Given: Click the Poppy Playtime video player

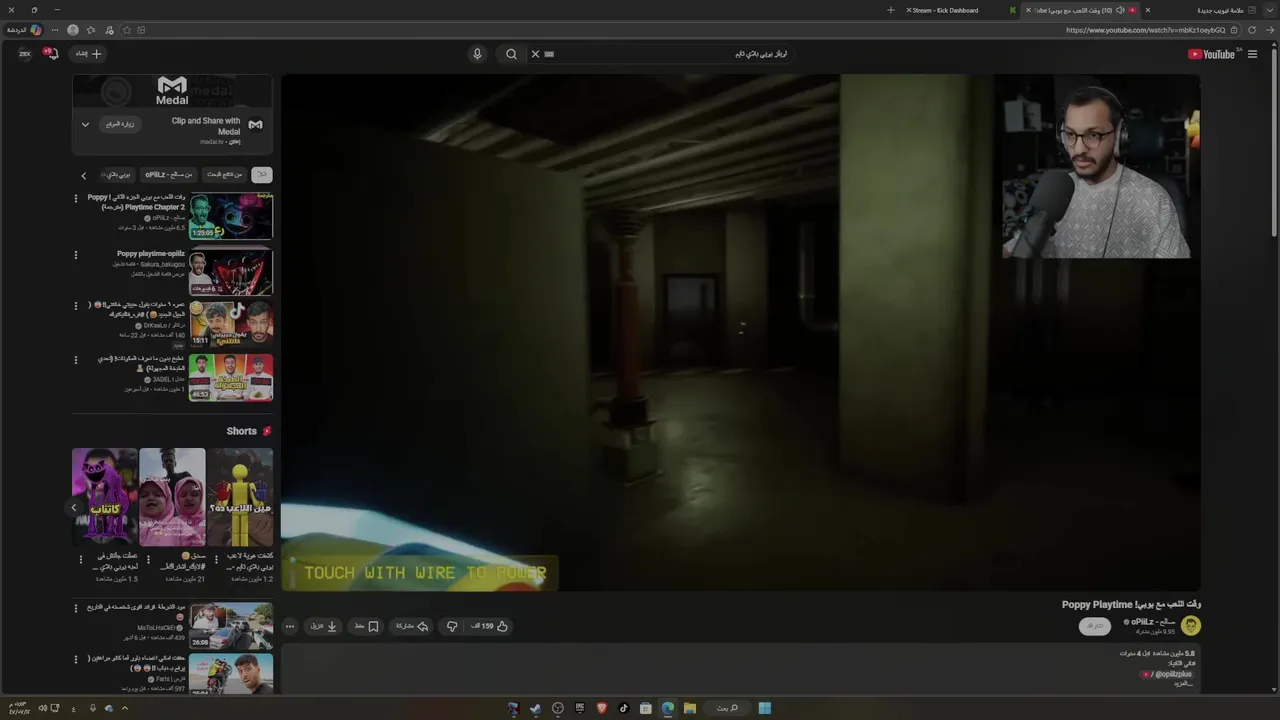Looking at the screenshot, I should click(740, 332).
